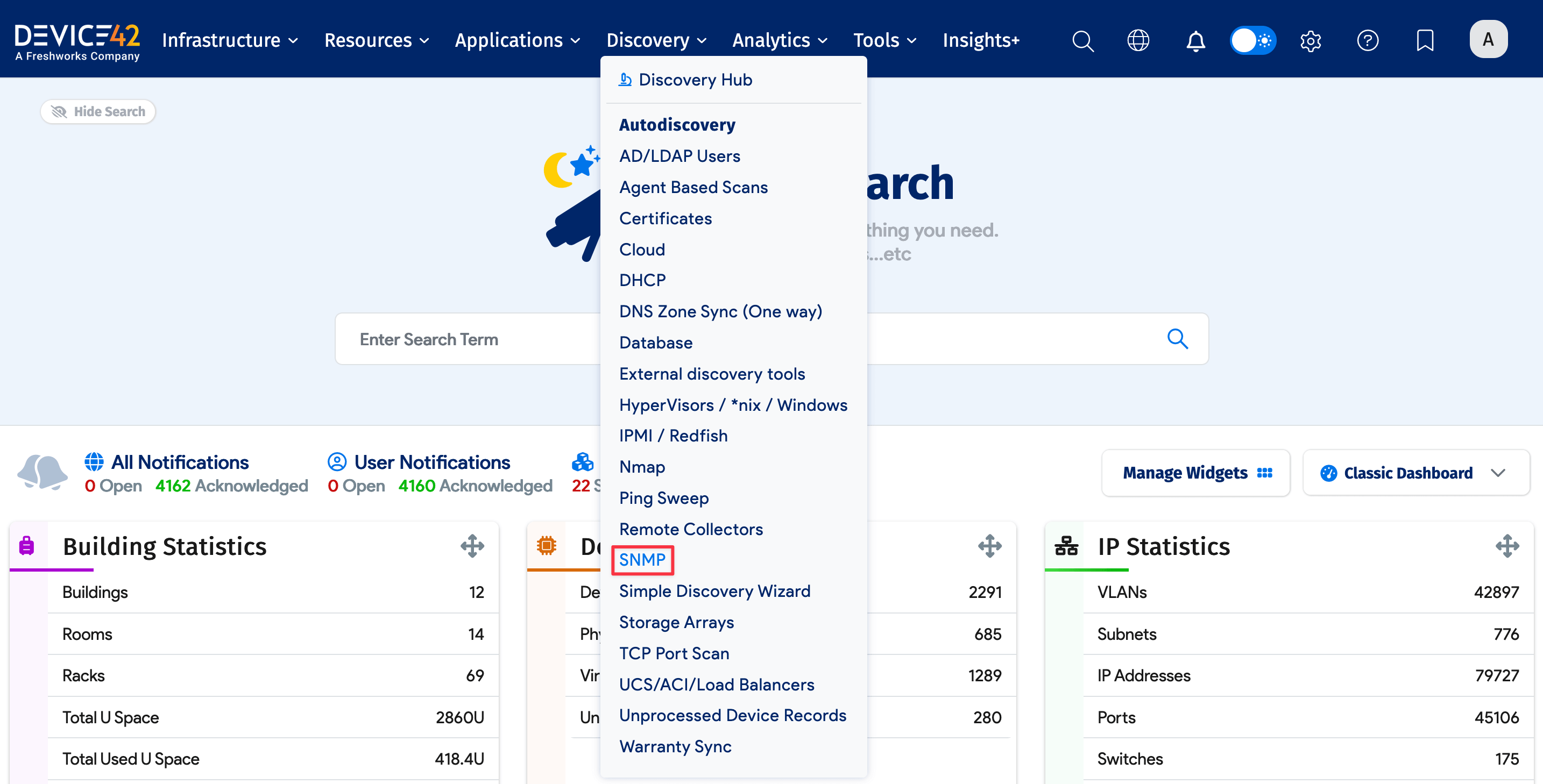The height and width of the screenshot is (784, 1543).
Task: Click the IP Statistics move handle icon
Action: pyautogui.click(x=1506, y=546)
